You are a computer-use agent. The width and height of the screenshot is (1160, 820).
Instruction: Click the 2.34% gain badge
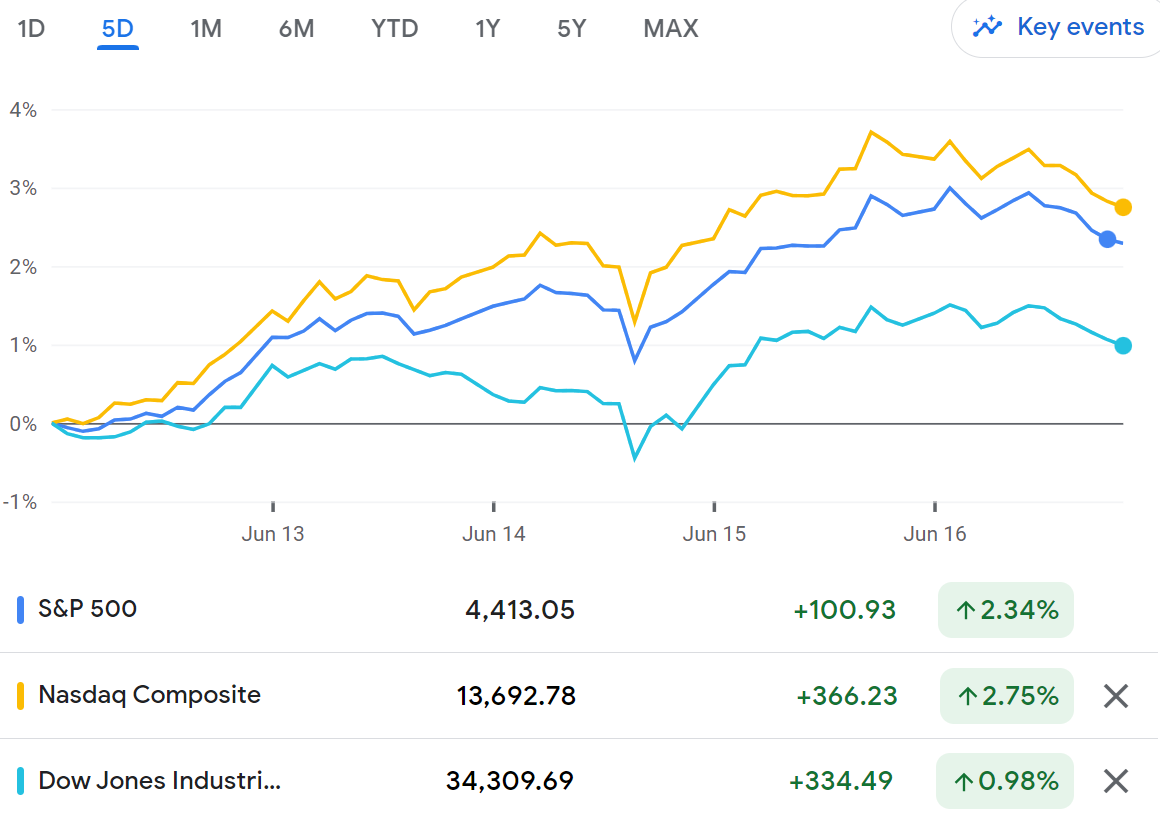click(x=1005, y=610)
